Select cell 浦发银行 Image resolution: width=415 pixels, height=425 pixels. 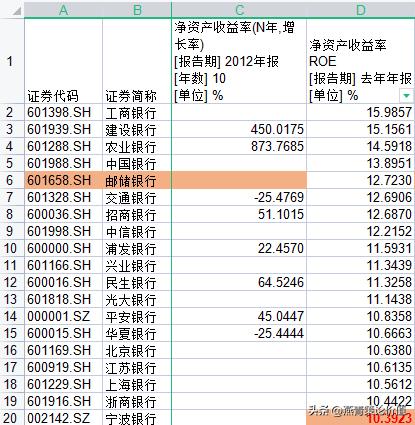click(x=137, y=248)
